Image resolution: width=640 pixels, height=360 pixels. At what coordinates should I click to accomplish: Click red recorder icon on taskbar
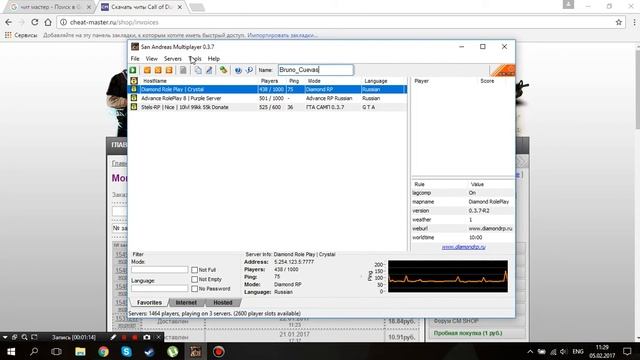[x=218, y=351]
